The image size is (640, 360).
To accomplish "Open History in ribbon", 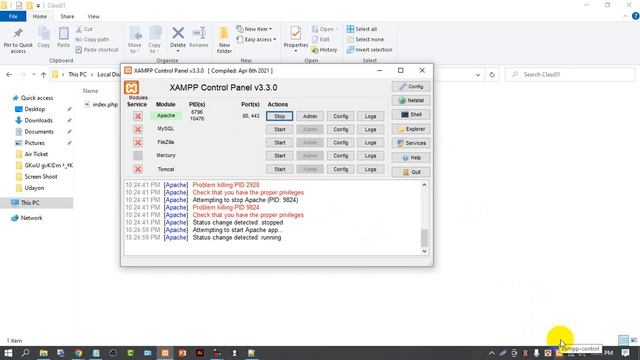I will point(324,50).
